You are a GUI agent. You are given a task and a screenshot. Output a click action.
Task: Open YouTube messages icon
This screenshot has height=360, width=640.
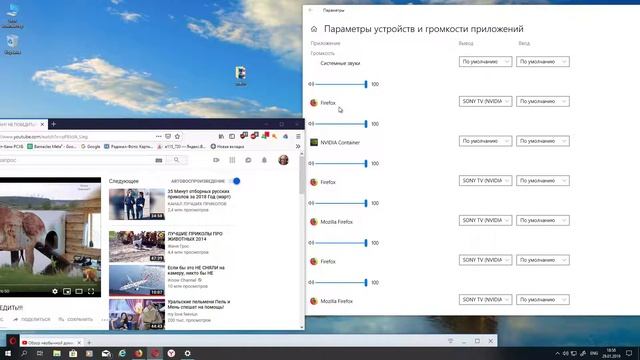click(x=248, y=160)
